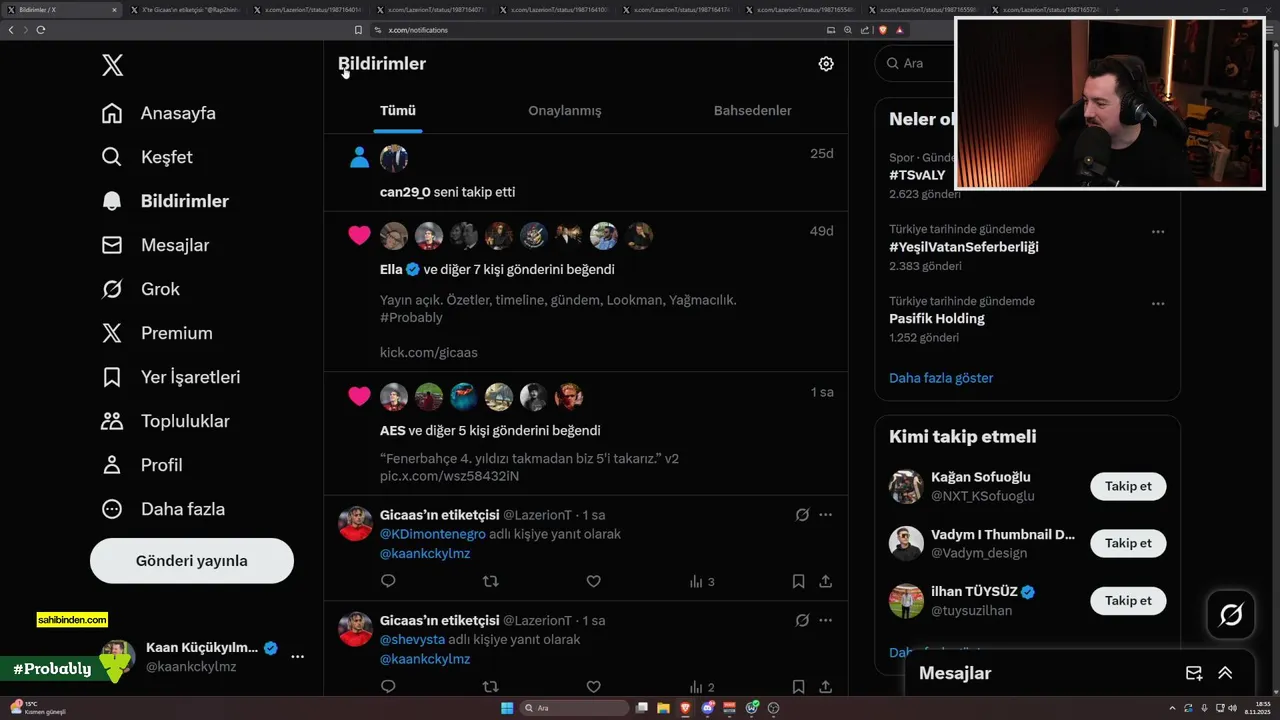Open Topluluklar in sidebar
The image size is (1280, 720).
coord(166,421)
